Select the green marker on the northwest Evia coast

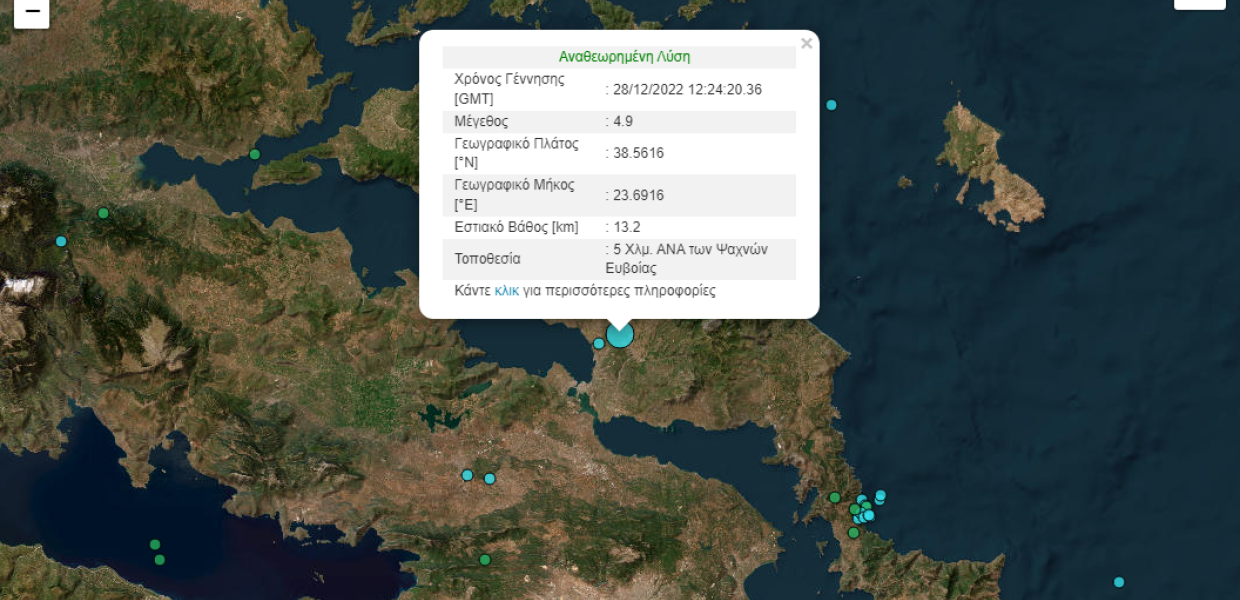tap(255, 154)
